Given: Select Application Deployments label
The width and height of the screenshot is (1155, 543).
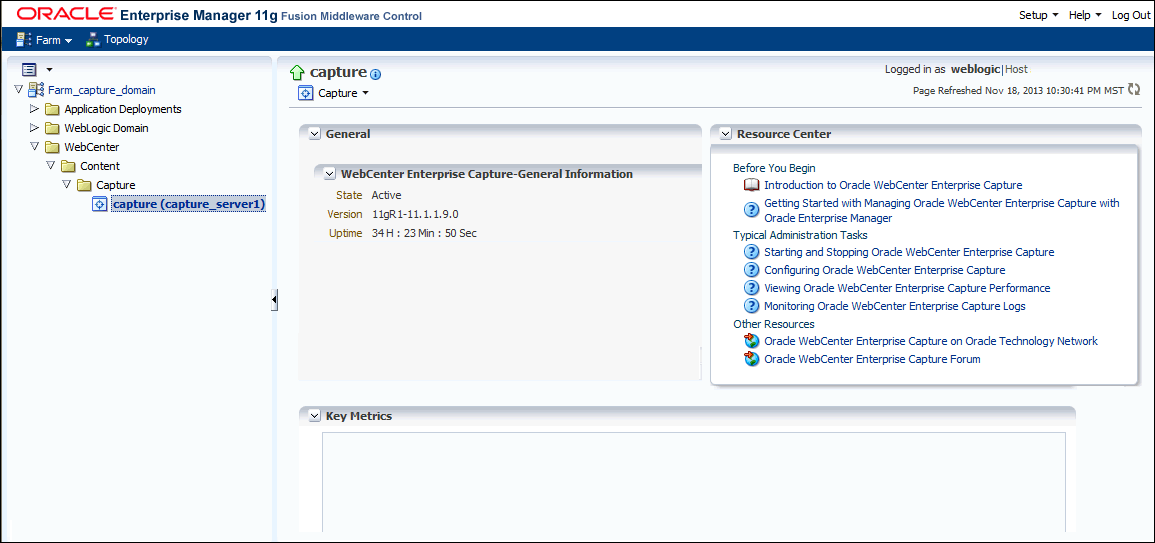Looking at the screenshot, I should point(123,109).
